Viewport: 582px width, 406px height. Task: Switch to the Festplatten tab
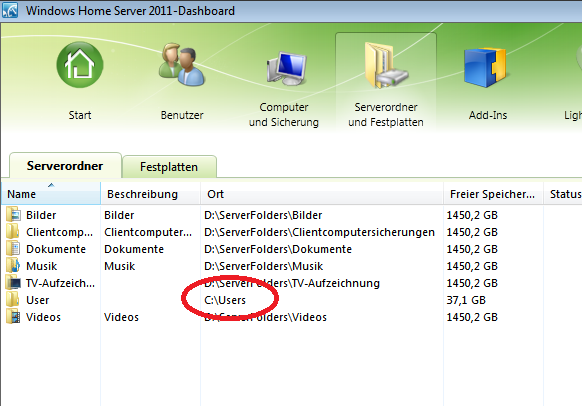tap(169, 167)
